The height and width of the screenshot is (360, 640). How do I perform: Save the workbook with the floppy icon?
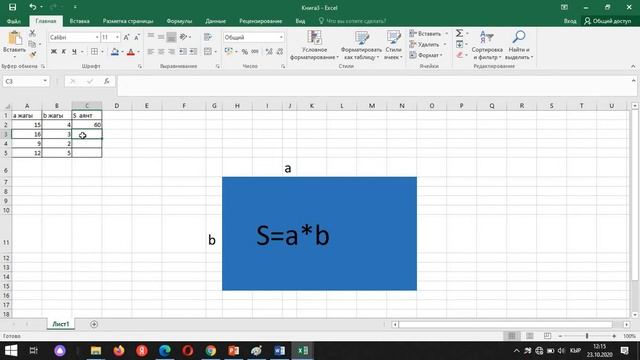(13, 7)
